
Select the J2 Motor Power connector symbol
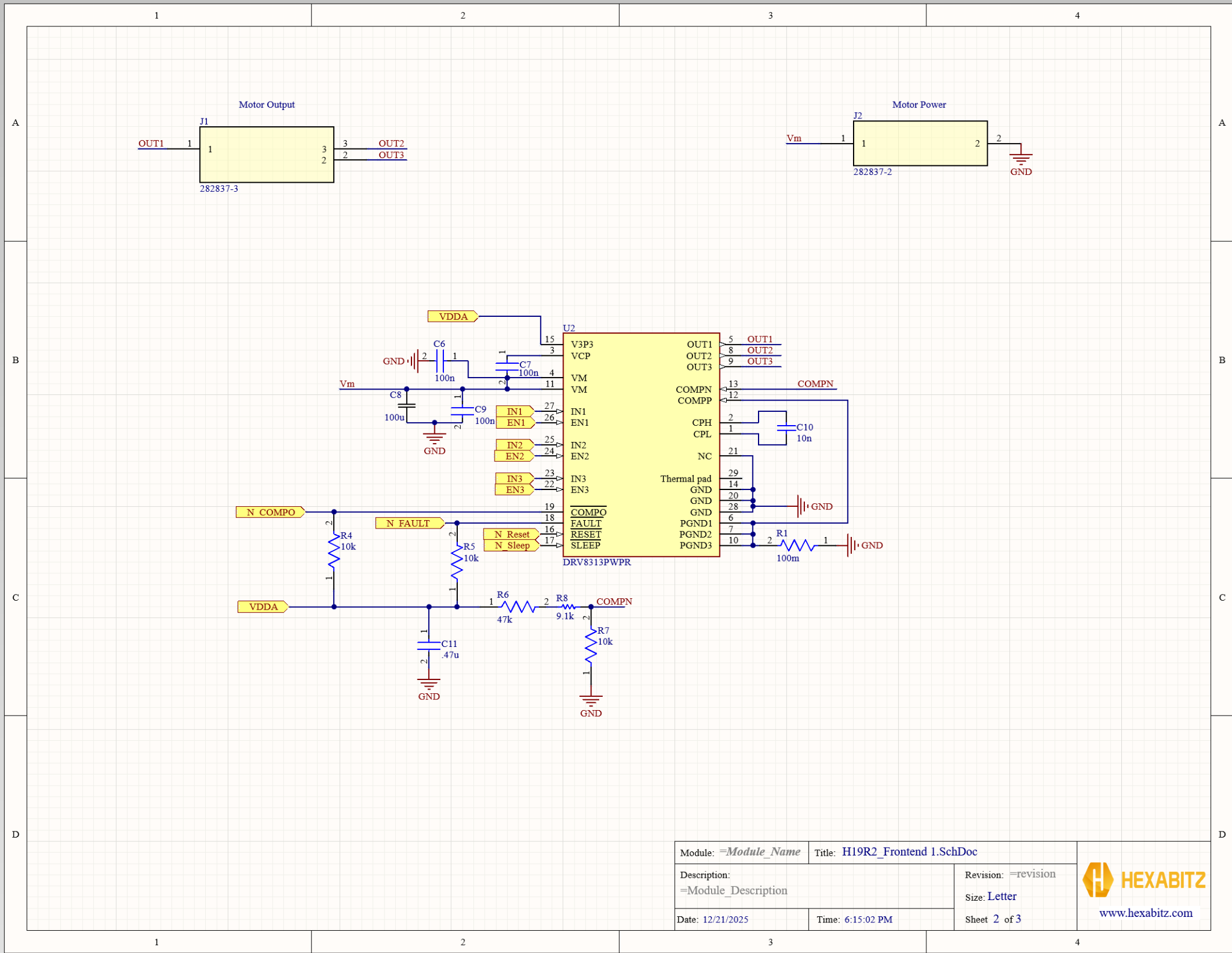pyautogui.click(x=919, y=143)
